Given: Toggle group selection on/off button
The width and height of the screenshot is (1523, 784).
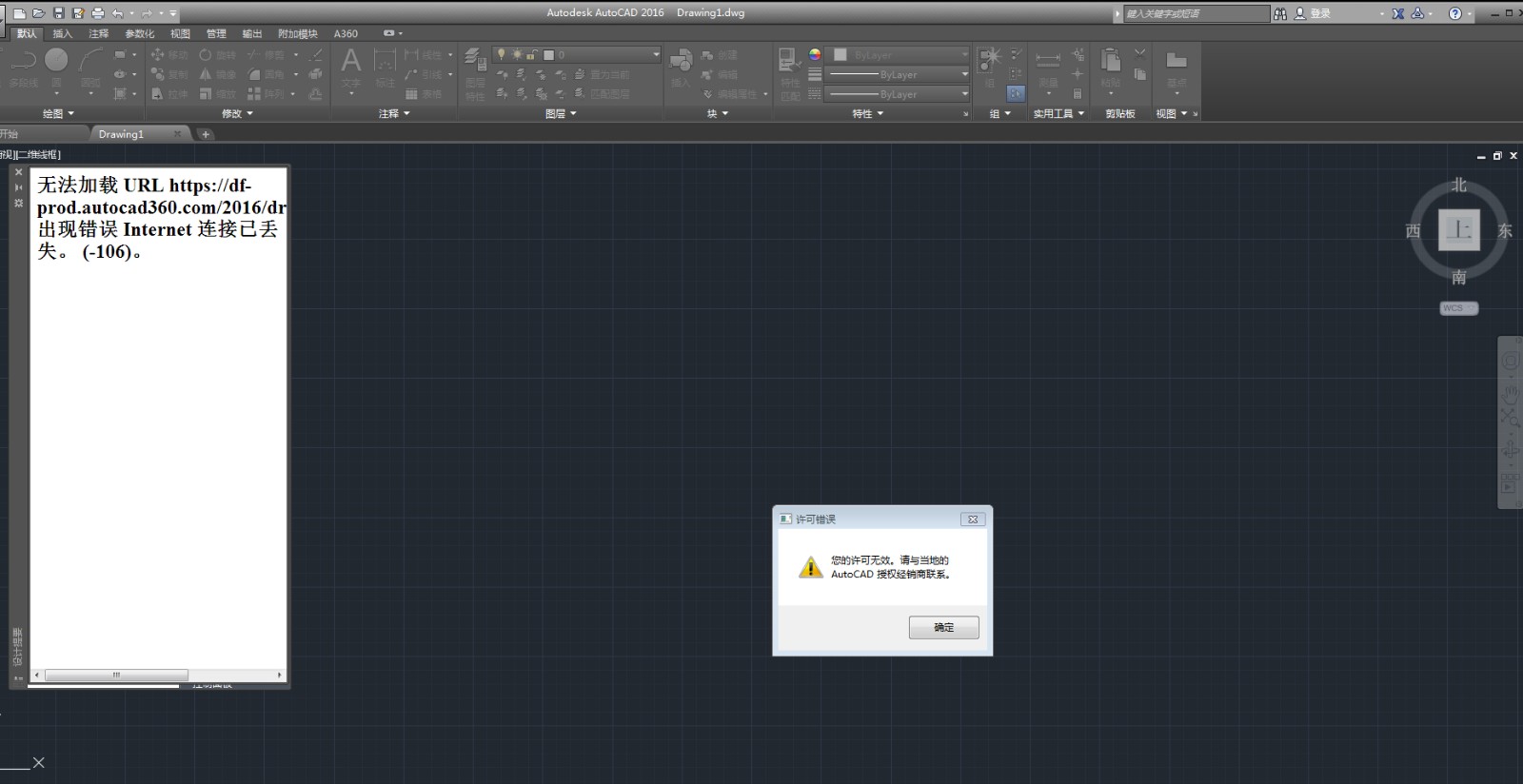Looking at the screenshot, I should click(x=1016, y=93).
